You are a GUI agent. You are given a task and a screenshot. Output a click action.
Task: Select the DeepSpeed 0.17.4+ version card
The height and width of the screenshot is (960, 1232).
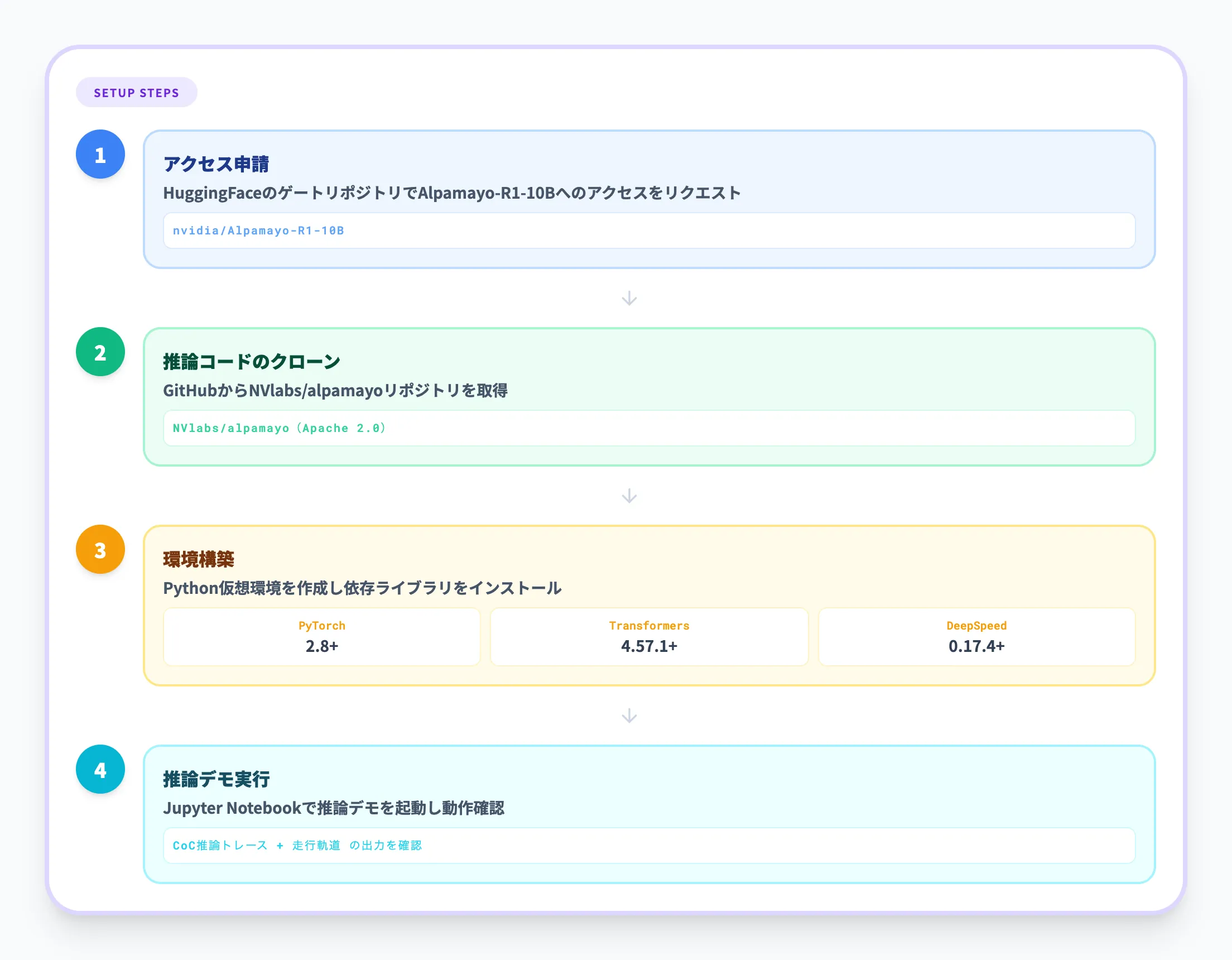point(976,637)
